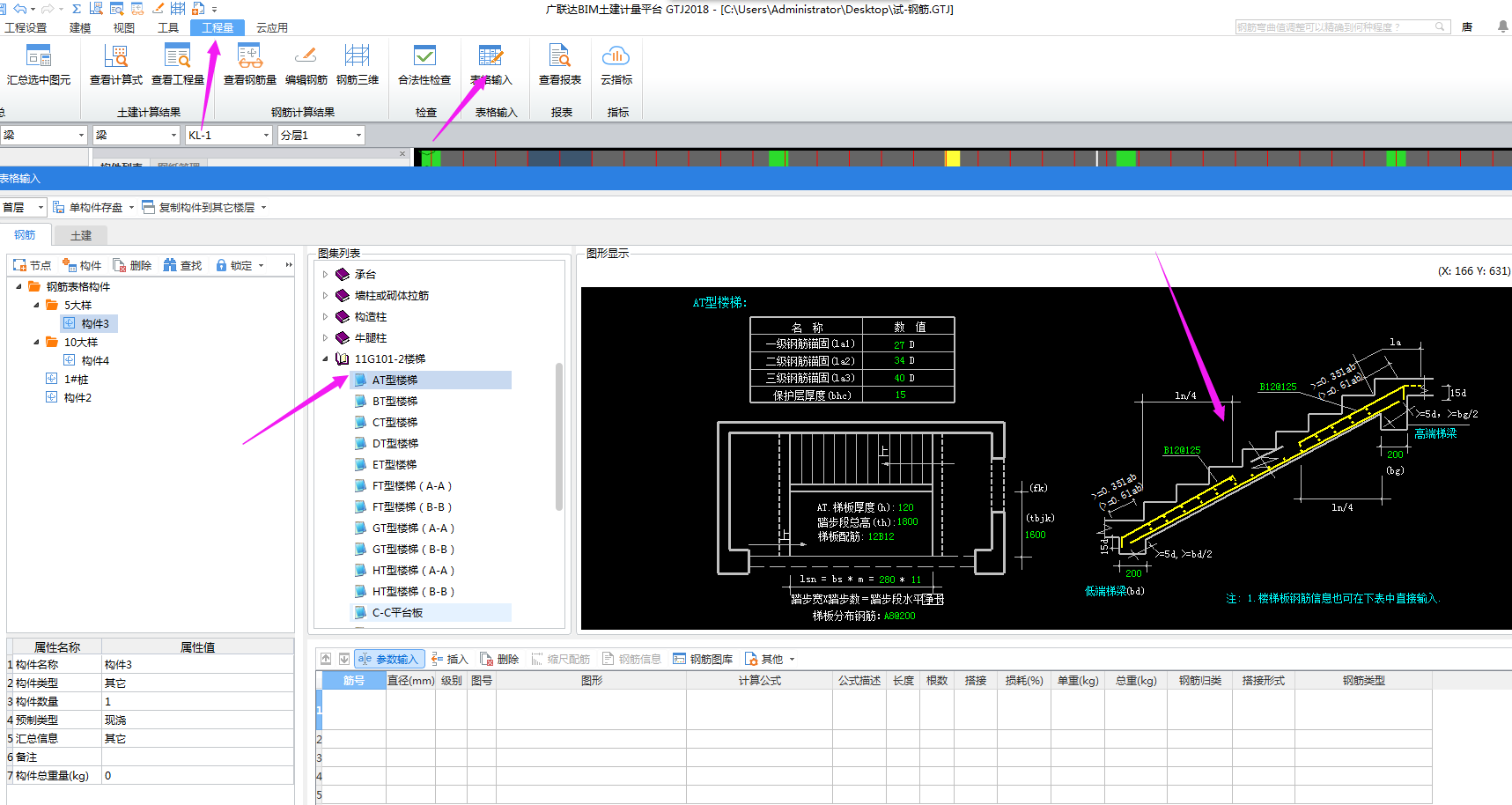Image resolution: width=1512 pixels, height=805 pixels.
Task: Open 建模 ribbon tab
Action: click(80, 27)
